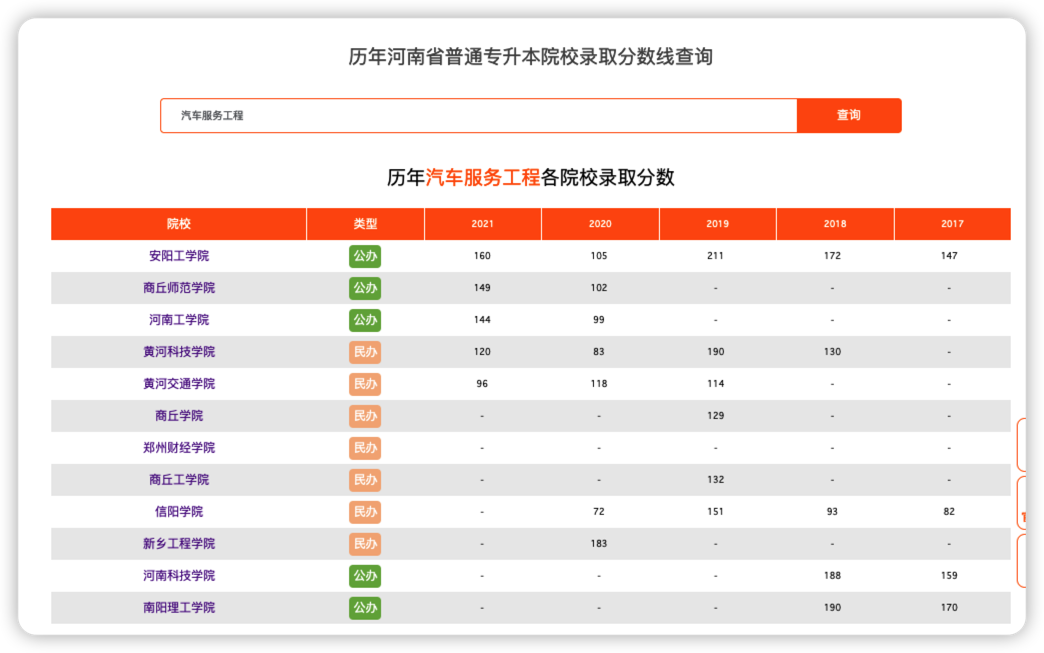Click 民办 badge in 郑州财经学院 row
The height and width of the screenshot is (653, 1044).
[365, 448]
